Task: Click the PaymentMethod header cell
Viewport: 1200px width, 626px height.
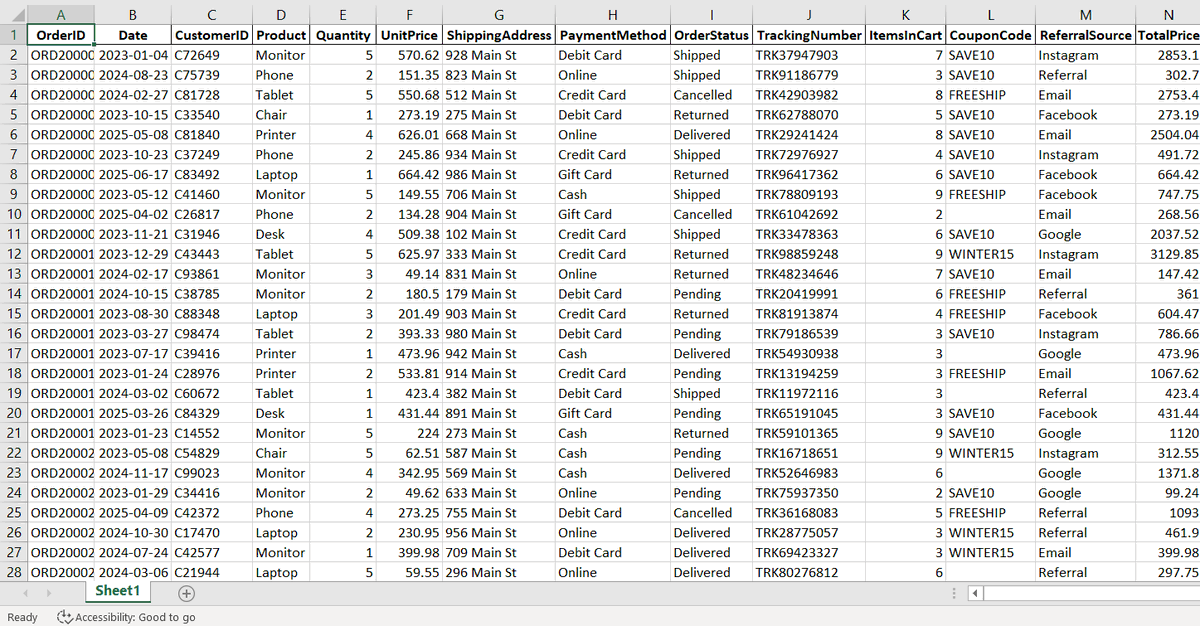Action: pos(613,35)
